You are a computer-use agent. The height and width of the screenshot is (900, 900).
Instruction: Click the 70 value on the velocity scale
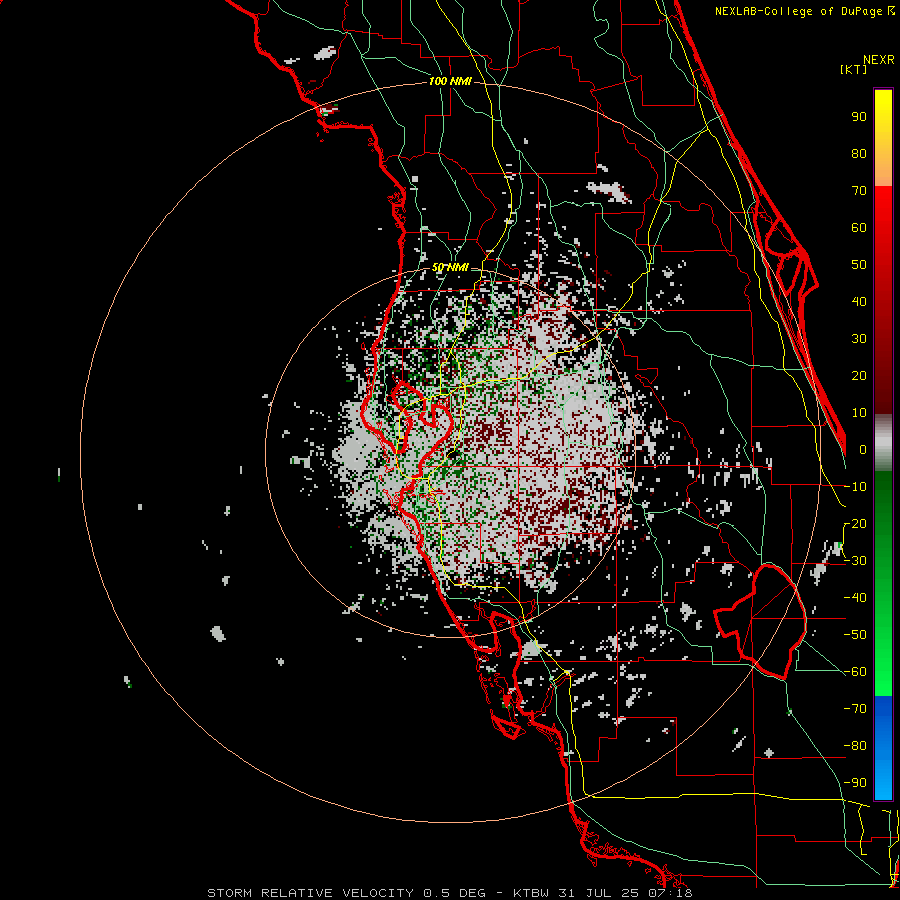(859, 191)
